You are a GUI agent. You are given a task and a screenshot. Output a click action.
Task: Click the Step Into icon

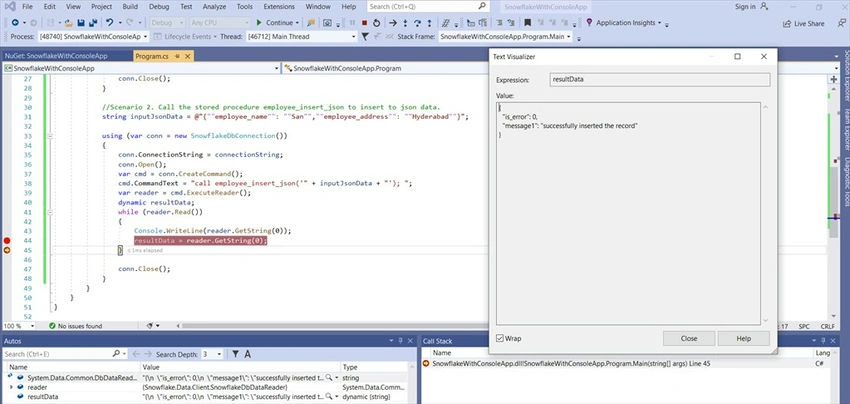pyautogui.click(x=405, y=23)
